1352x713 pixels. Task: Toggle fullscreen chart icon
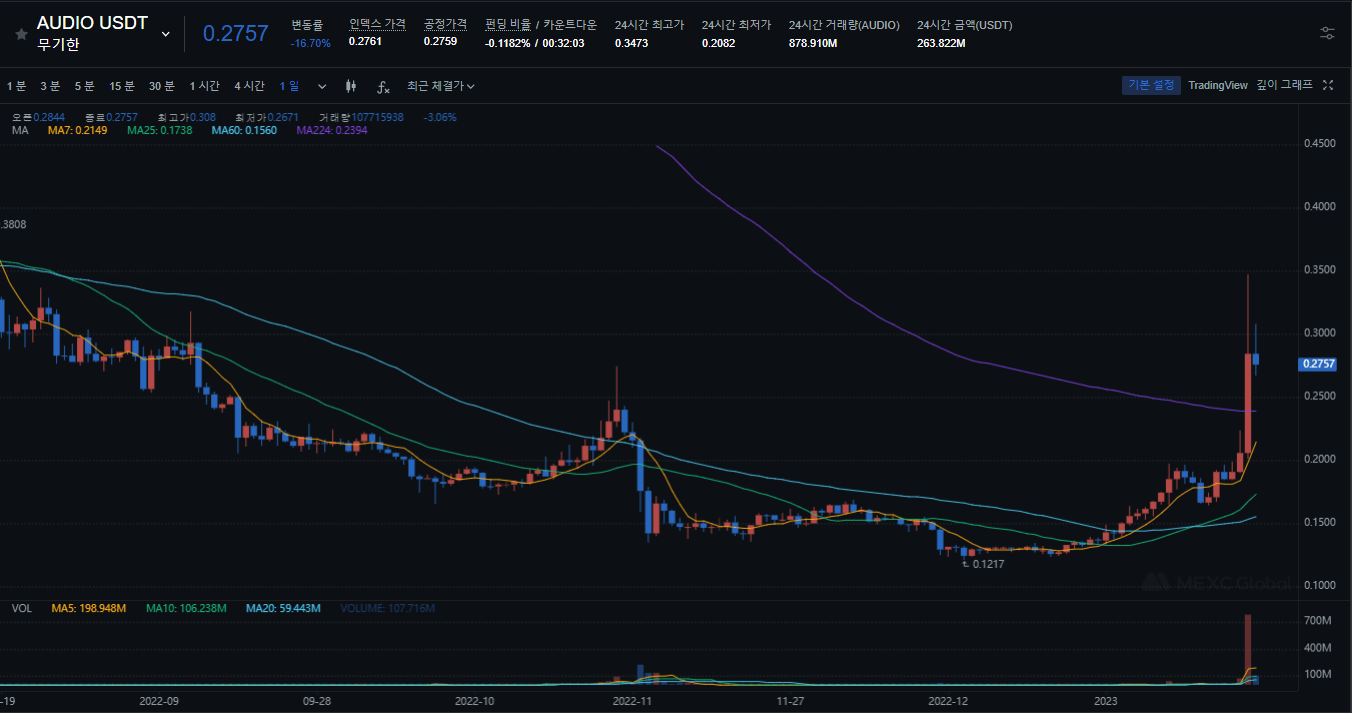[x=1328, y=85]
